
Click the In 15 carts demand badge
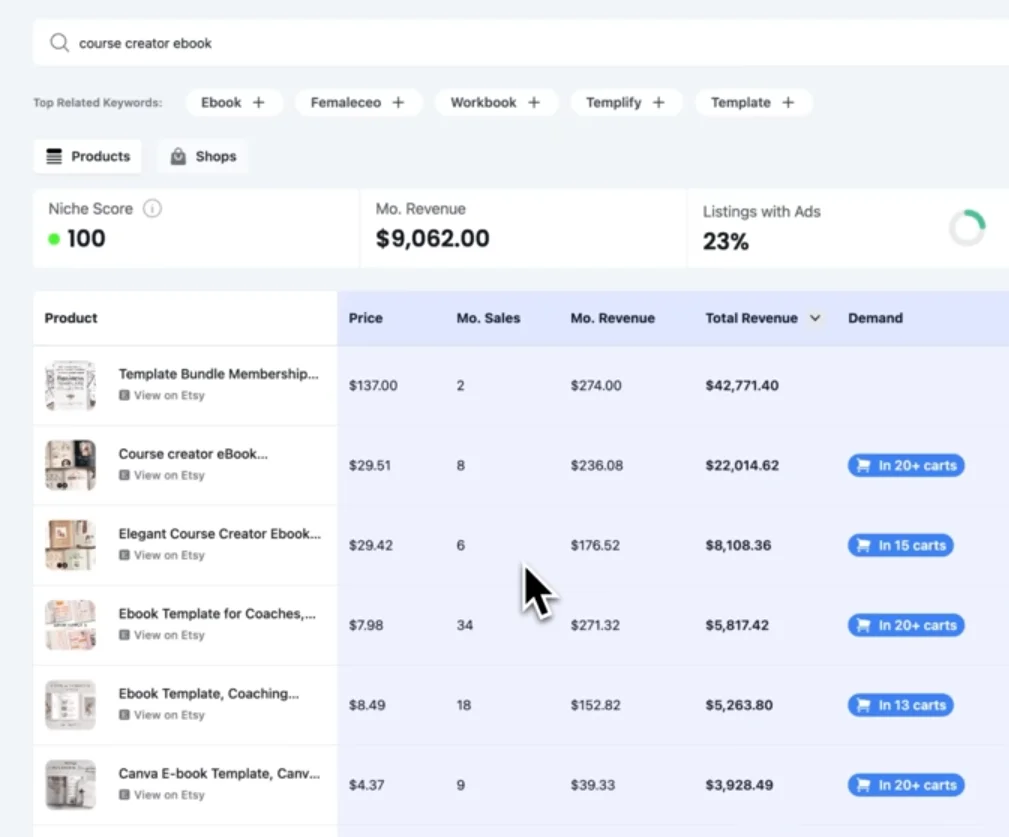coord(901,545)
